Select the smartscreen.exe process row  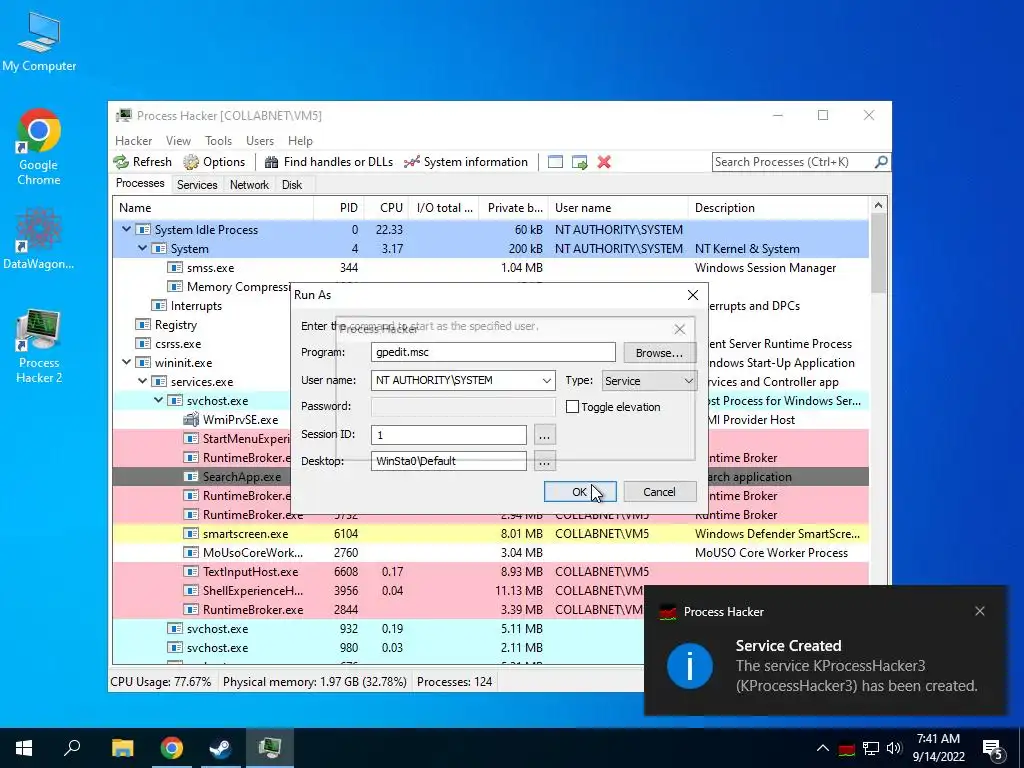(490, 534)
